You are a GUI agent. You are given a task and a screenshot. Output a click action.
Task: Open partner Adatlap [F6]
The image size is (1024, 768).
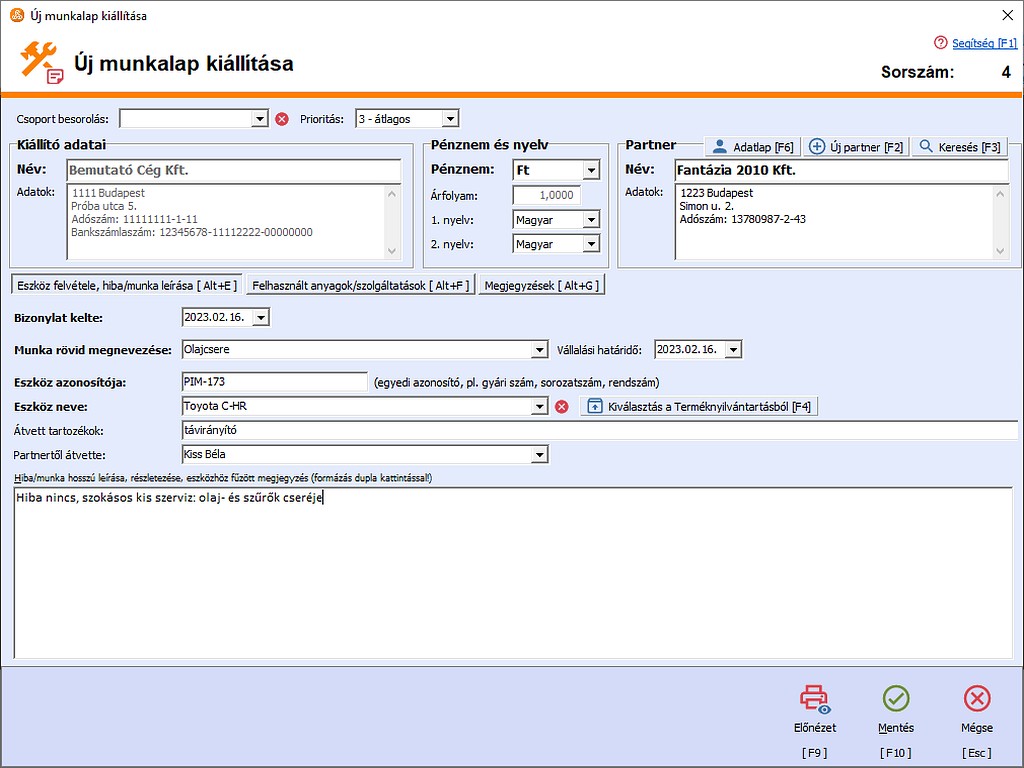coord(753,147)
